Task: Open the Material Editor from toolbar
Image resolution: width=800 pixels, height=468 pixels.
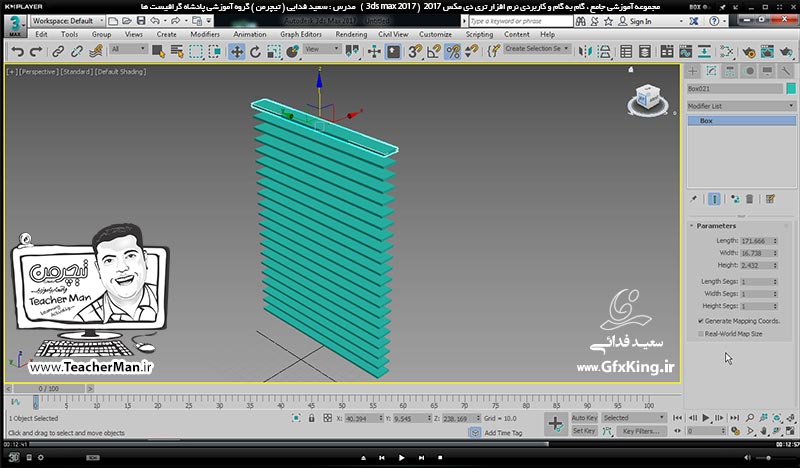Action: tap(727, 52)
